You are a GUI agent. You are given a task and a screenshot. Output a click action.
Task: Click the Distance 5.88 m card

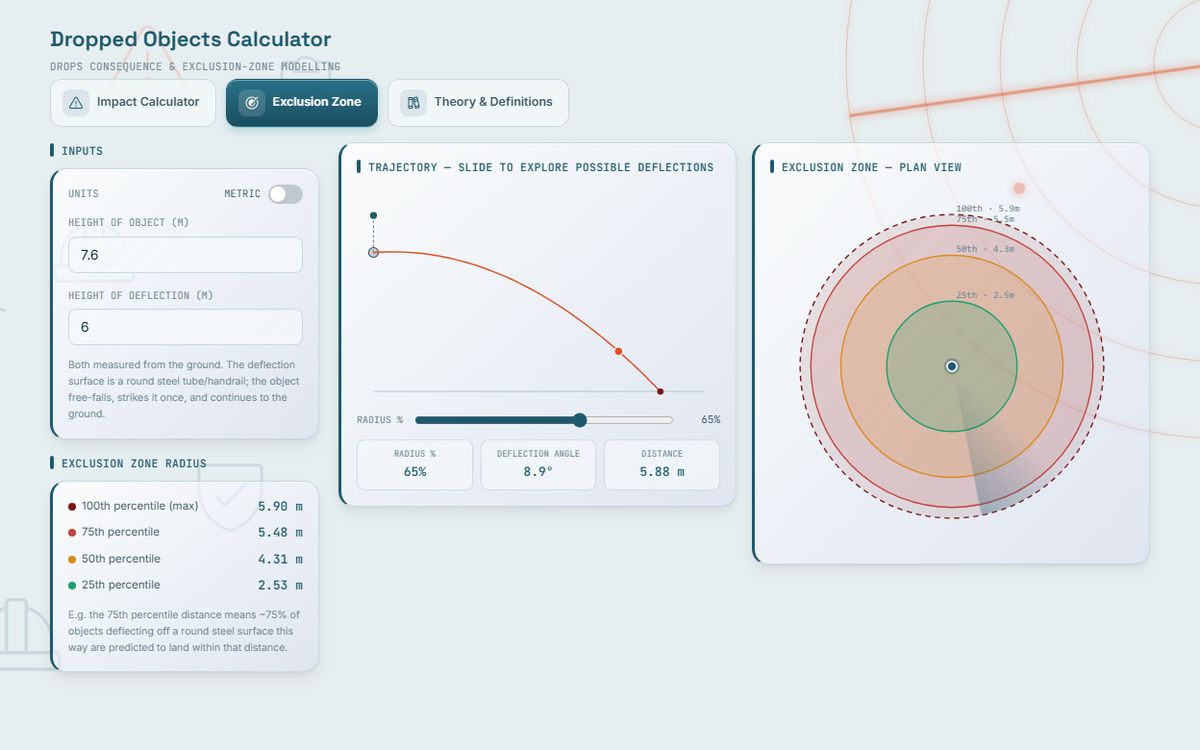click(662, 465)
